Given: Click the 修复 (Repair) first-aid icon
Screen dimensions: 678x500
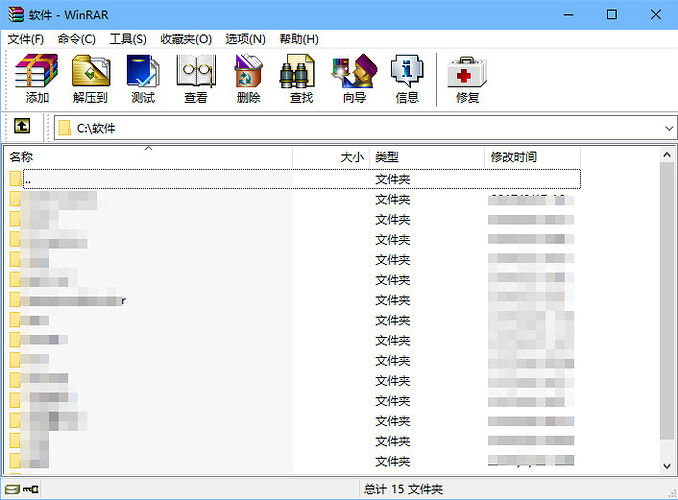Looking at the screenshot, I should click(x=467, y=79).
